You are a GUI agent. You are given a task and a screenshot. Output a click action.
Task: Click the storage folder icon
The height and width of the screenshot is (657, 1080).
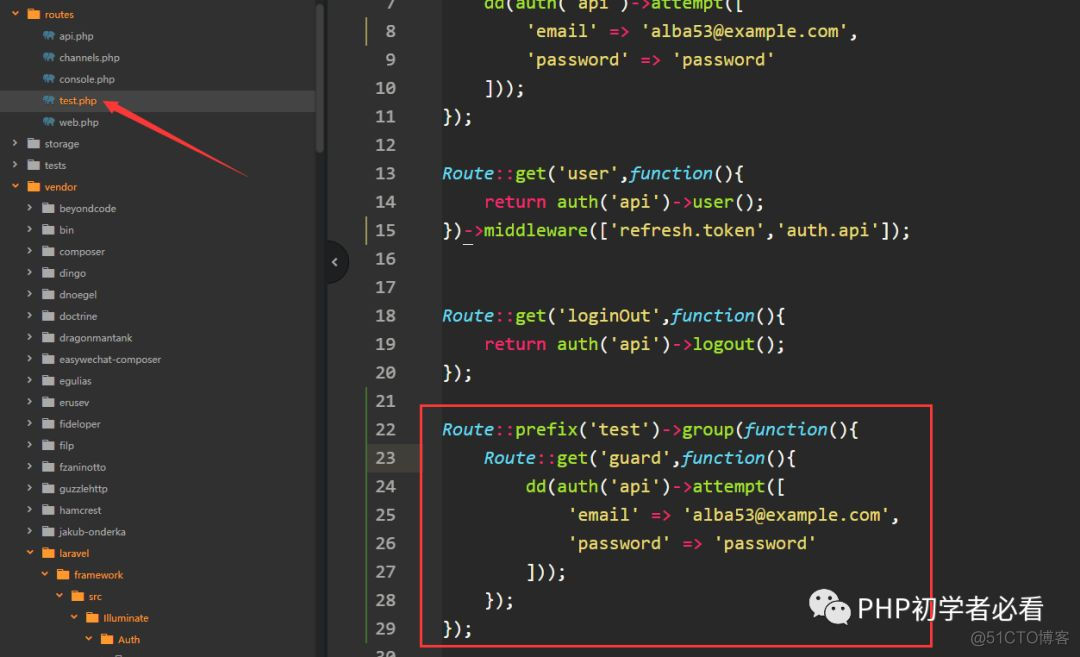[33, 143]
